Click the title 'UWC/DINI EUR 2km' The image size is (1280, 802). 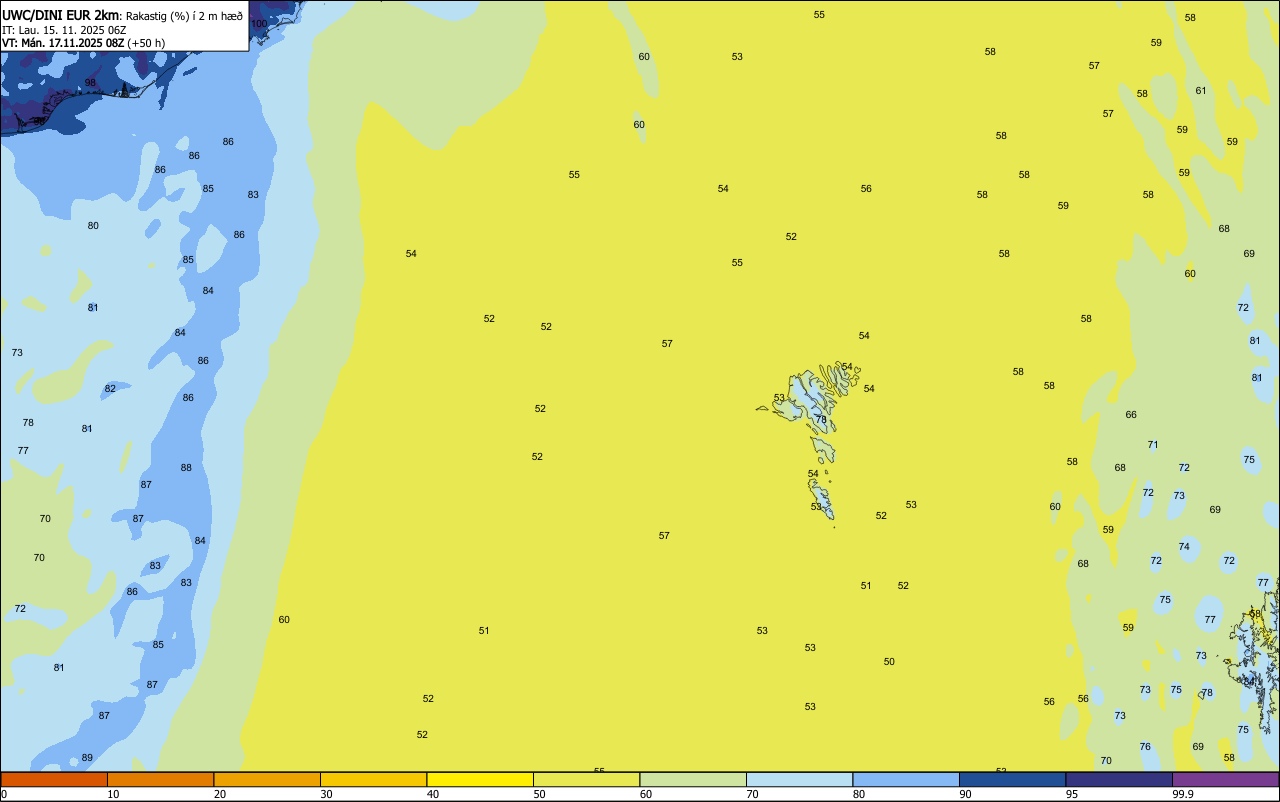tap(60, 15)
